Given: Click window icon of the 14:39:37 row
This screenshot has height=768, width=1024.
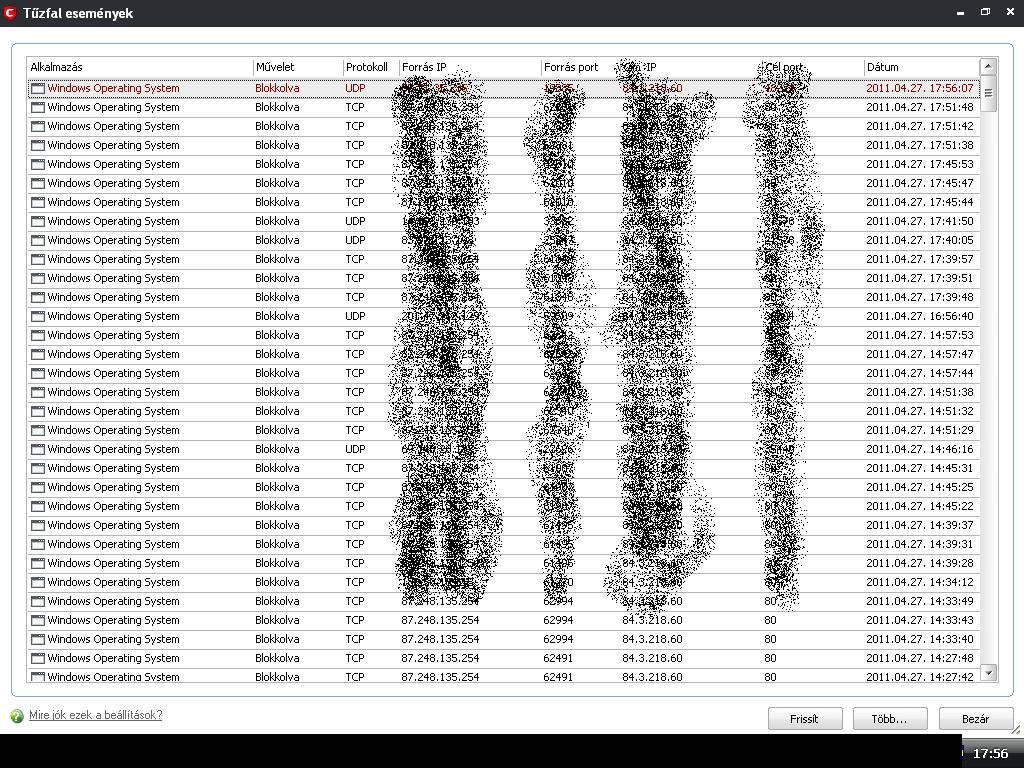Looking at the screenshot, I should click(x=38, y=525).
